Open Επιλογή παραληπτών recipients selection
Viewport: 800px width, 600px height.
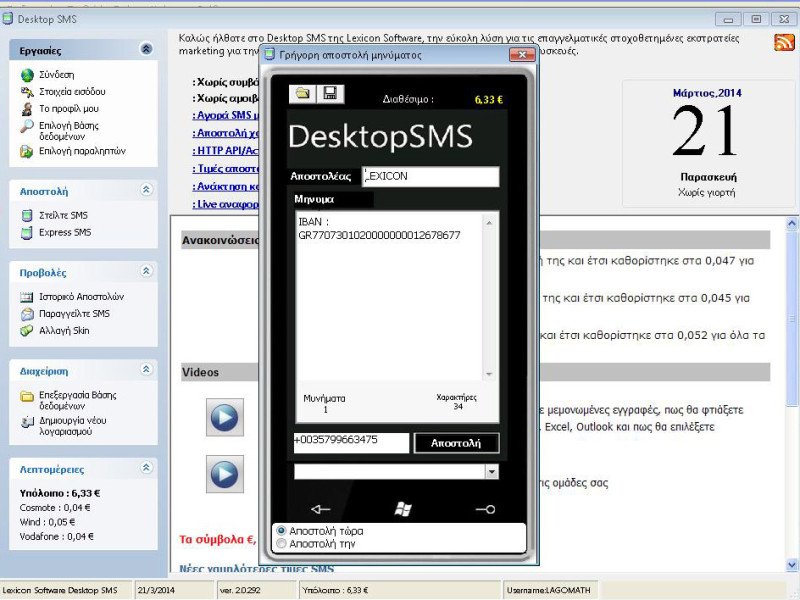[72, 151]
